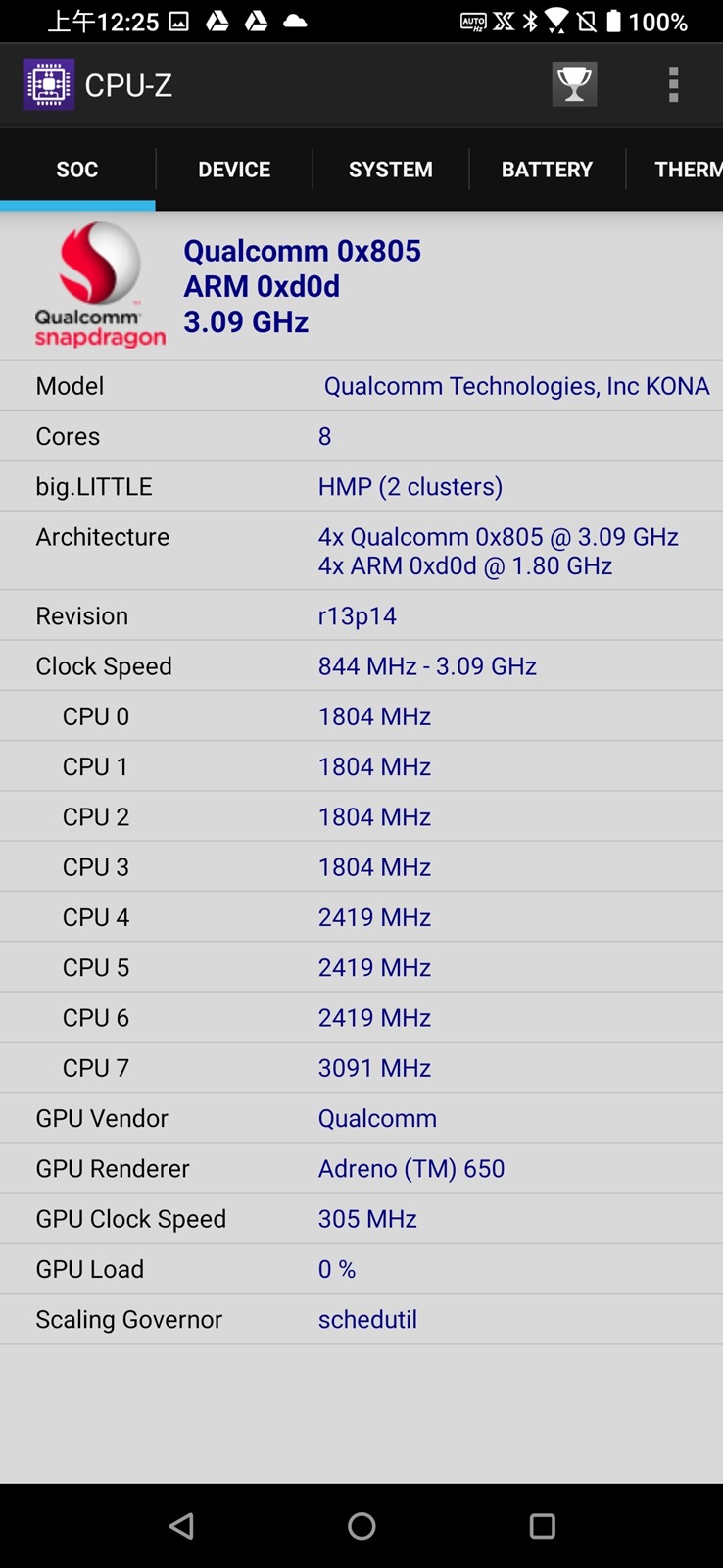Viewport: 723px width, 1568px height.
Task: Tap the GPU Renderer Adreno 650 row
Action: tap(361, 1168)
